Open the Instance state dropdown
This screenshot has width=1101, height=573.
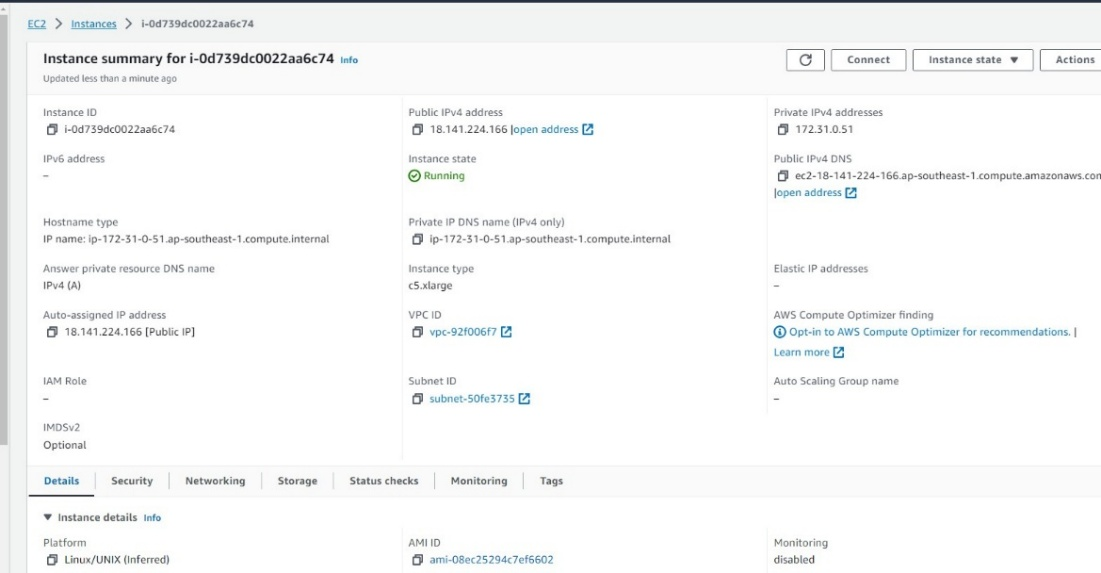pos(972,60)
